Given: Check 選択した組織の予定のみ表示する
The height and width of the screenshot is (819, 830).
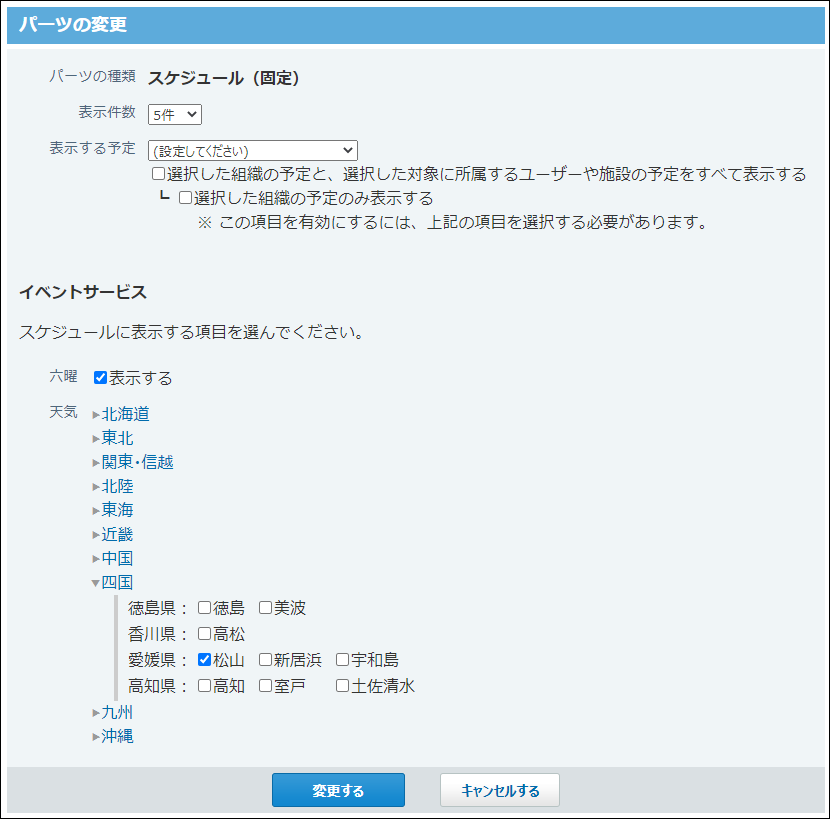Looking at the screenshot, I should click(x=185, y=198).
